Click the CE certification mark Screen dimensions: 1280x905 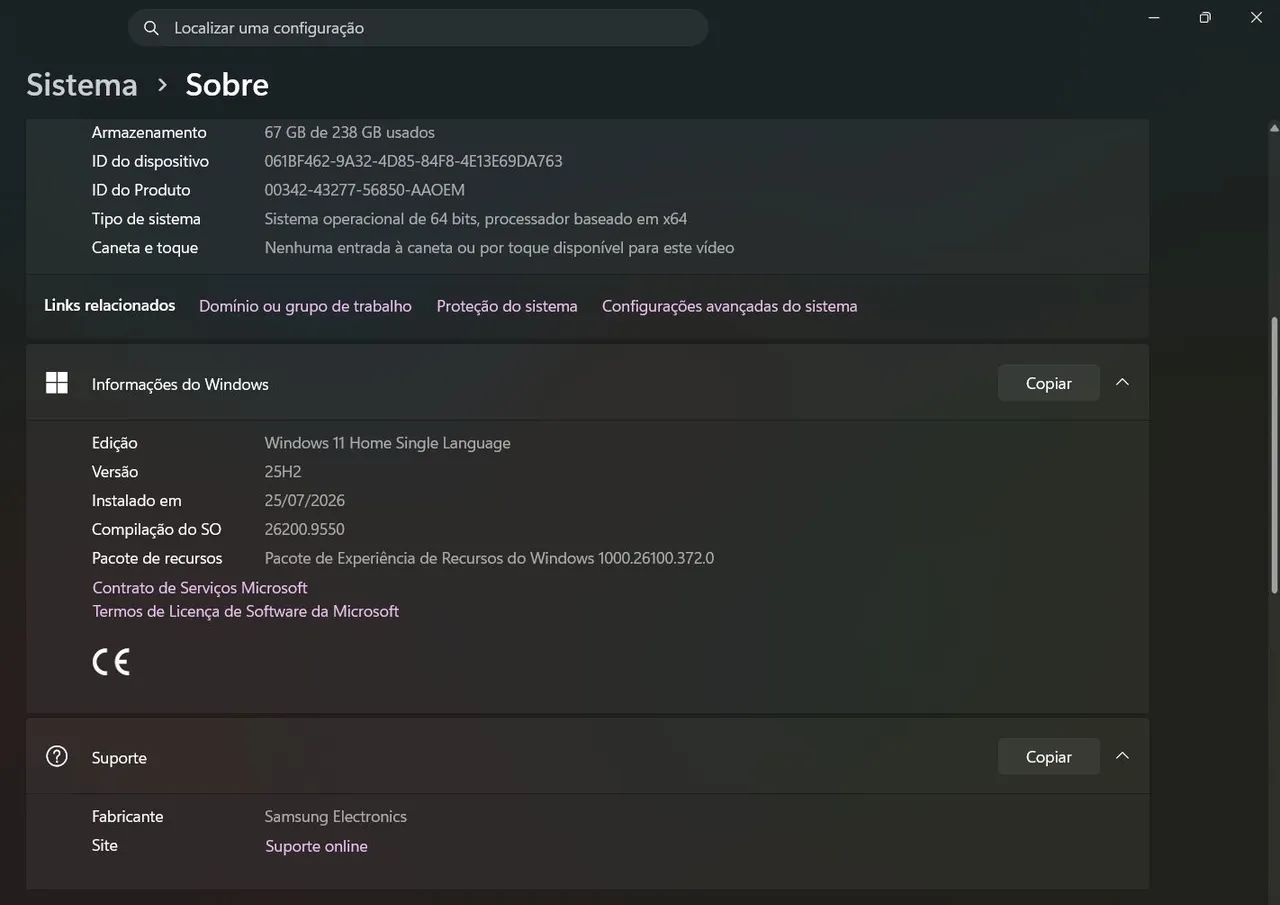[x=111, y=662]
